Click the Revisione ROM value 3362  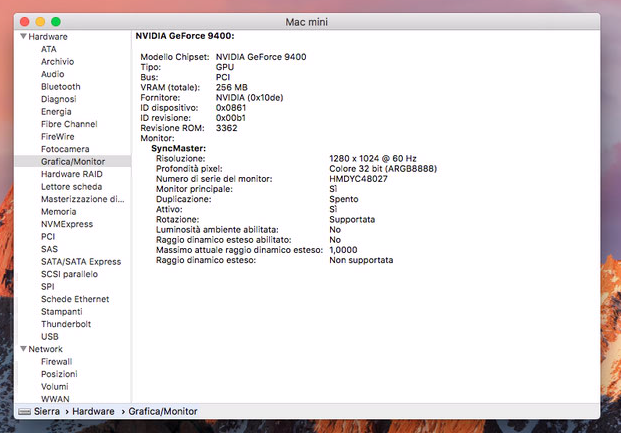tap(227, 128)
